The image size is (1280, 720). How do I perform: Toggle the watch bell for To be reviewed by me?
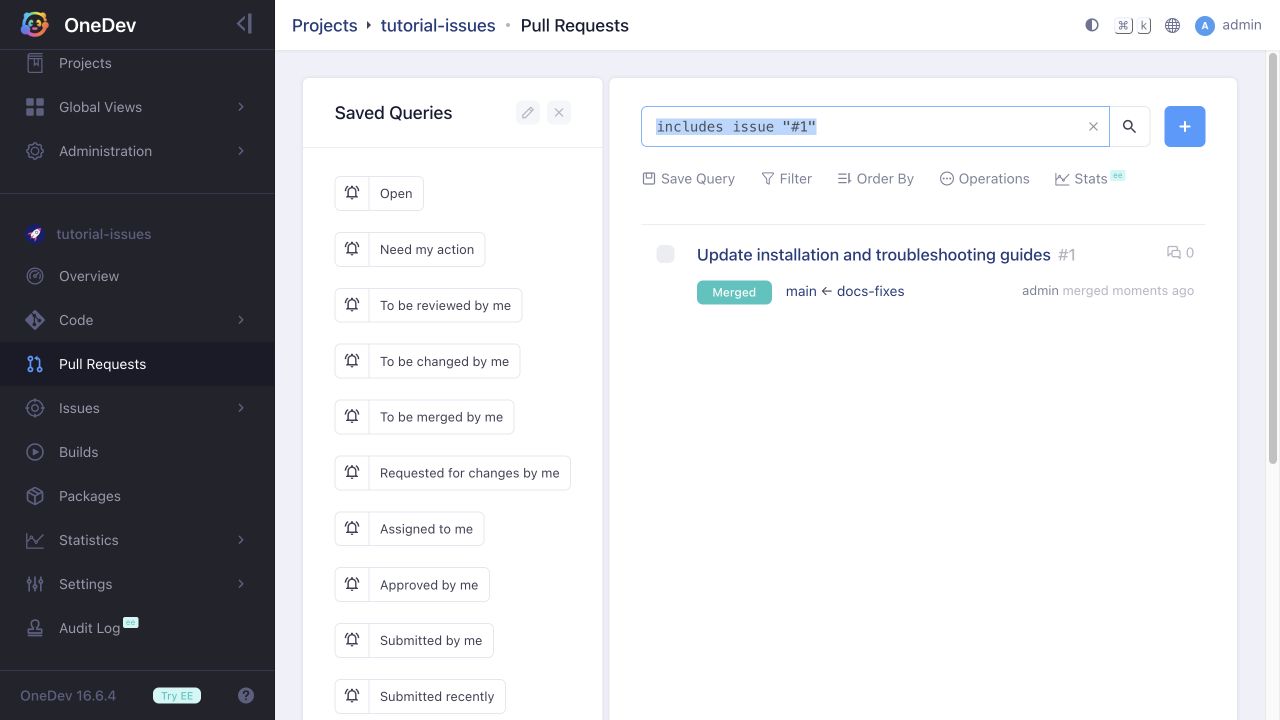pos(352,306)
